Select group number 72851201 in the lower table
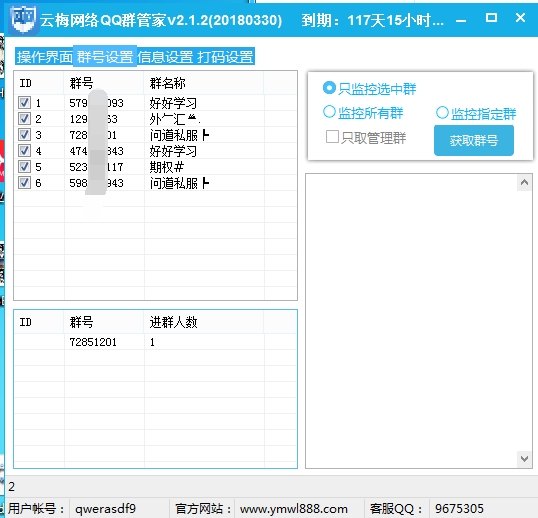Image resolution: width=538 pixels, height=518 pixels. [93, 342]
